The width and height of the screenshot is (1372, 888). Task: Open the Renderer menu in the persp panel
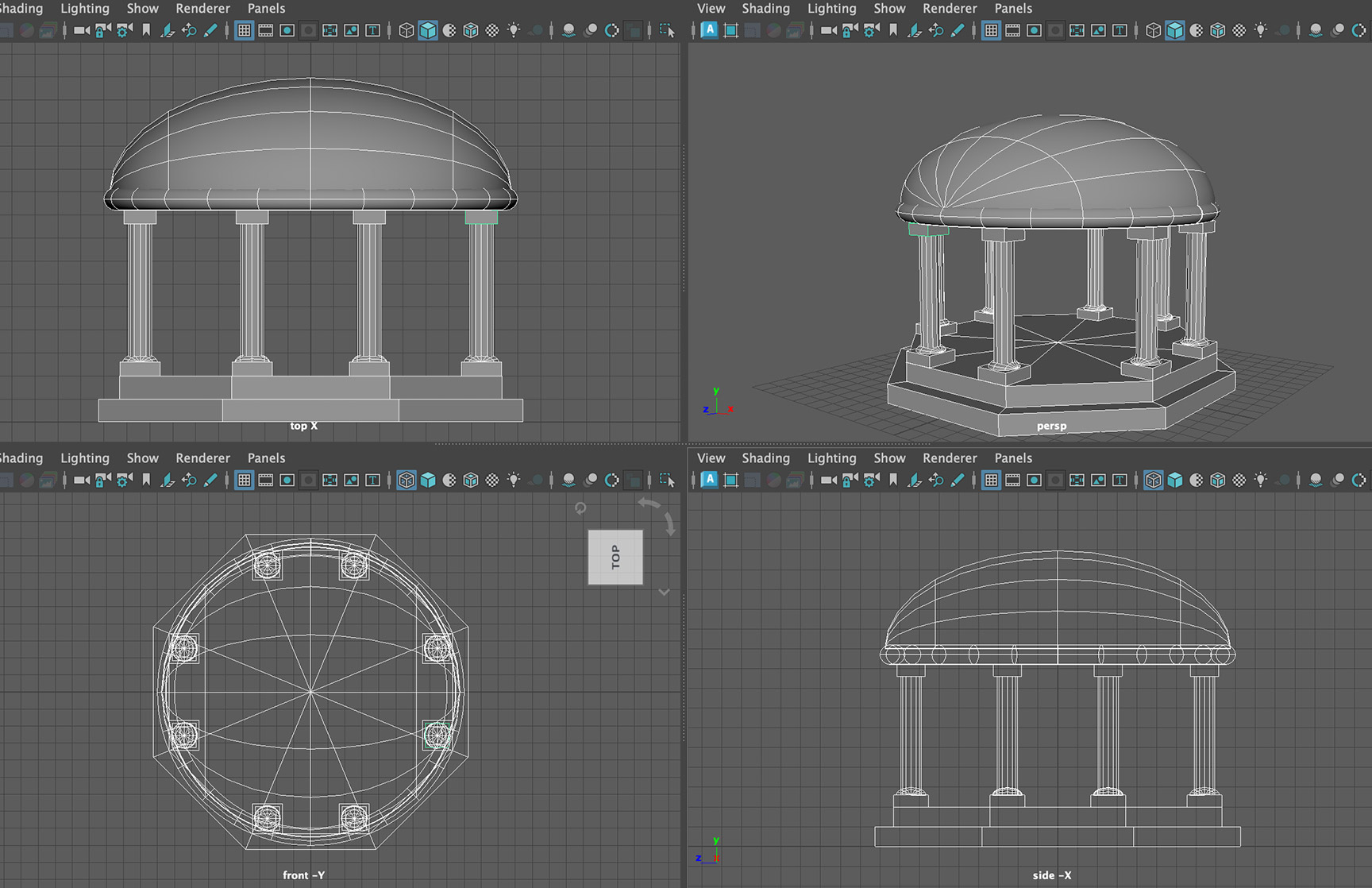950,9
